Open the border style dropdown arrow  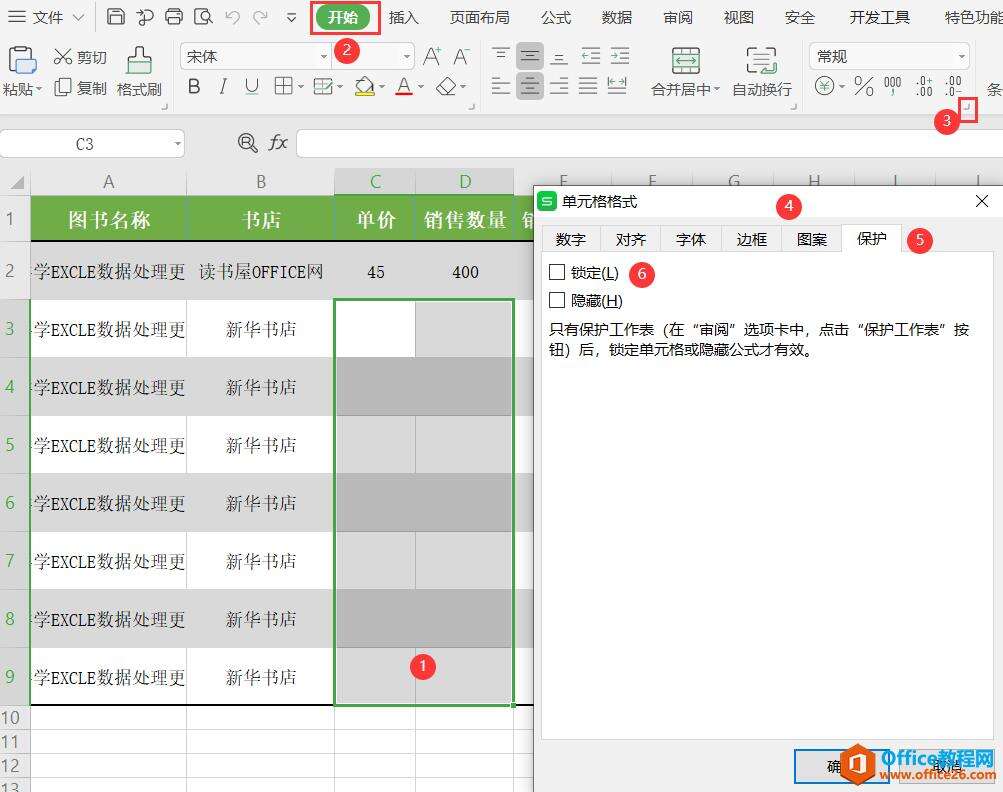click(300, 87)
